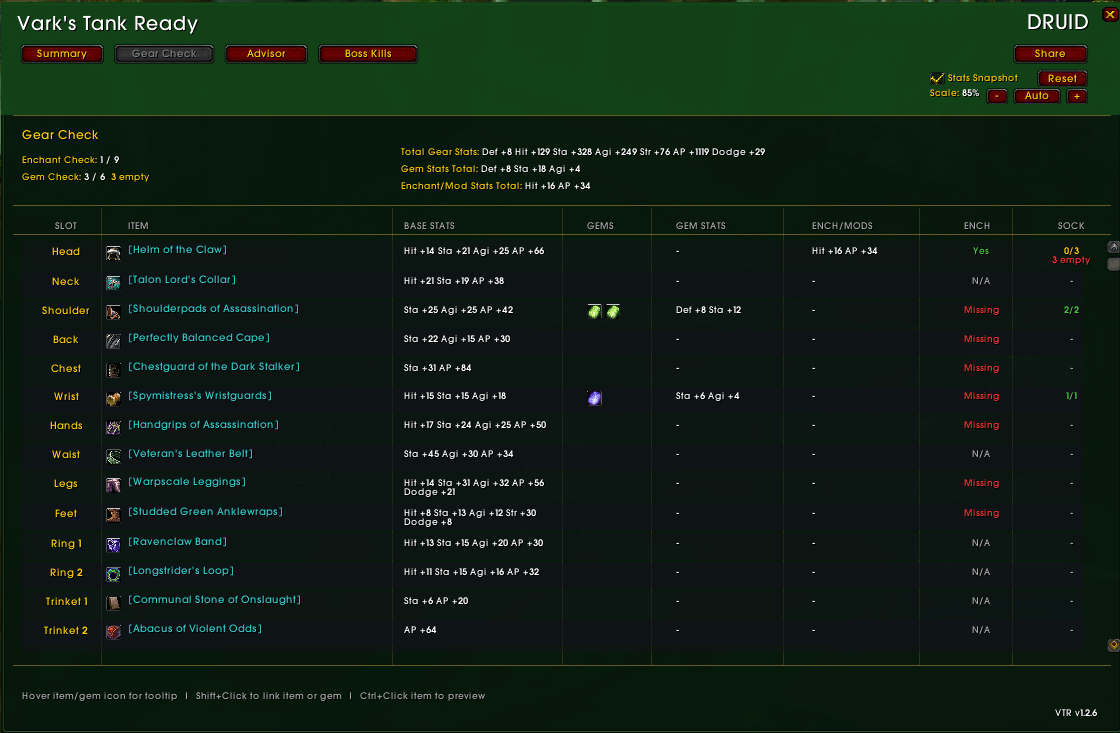
Task: Click the [Abacus of Violent Odds] link
Action: click(x=194, y=629)
